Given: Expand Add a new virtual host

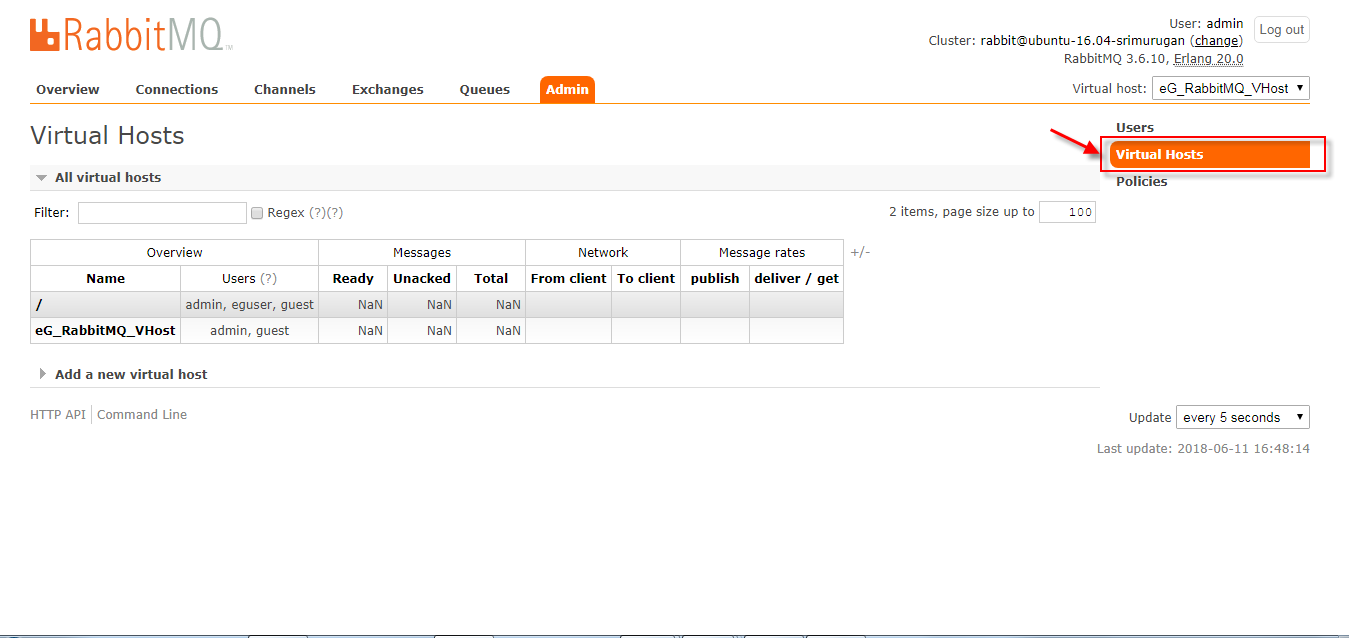Looking at the screenshot, I should point(122,374).
